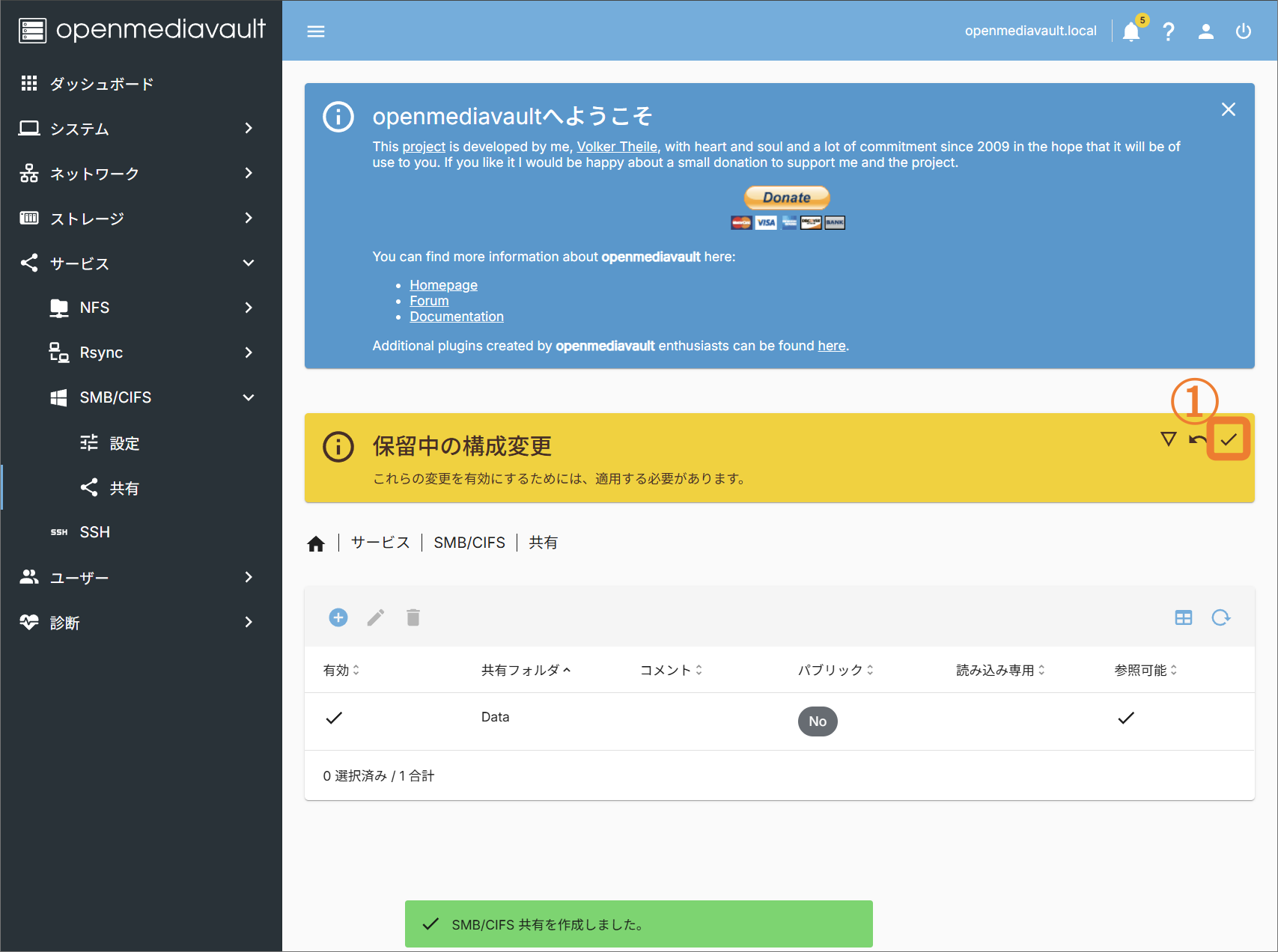Open the Volker Theile link
1278x952 pixels.
(x=617, y=147)
